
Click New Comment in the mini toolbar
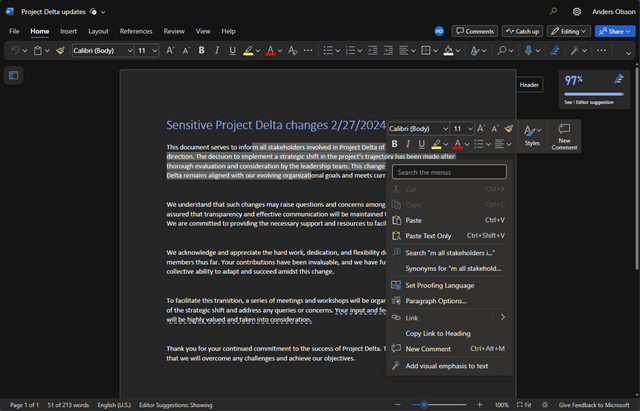click(564, 136)
